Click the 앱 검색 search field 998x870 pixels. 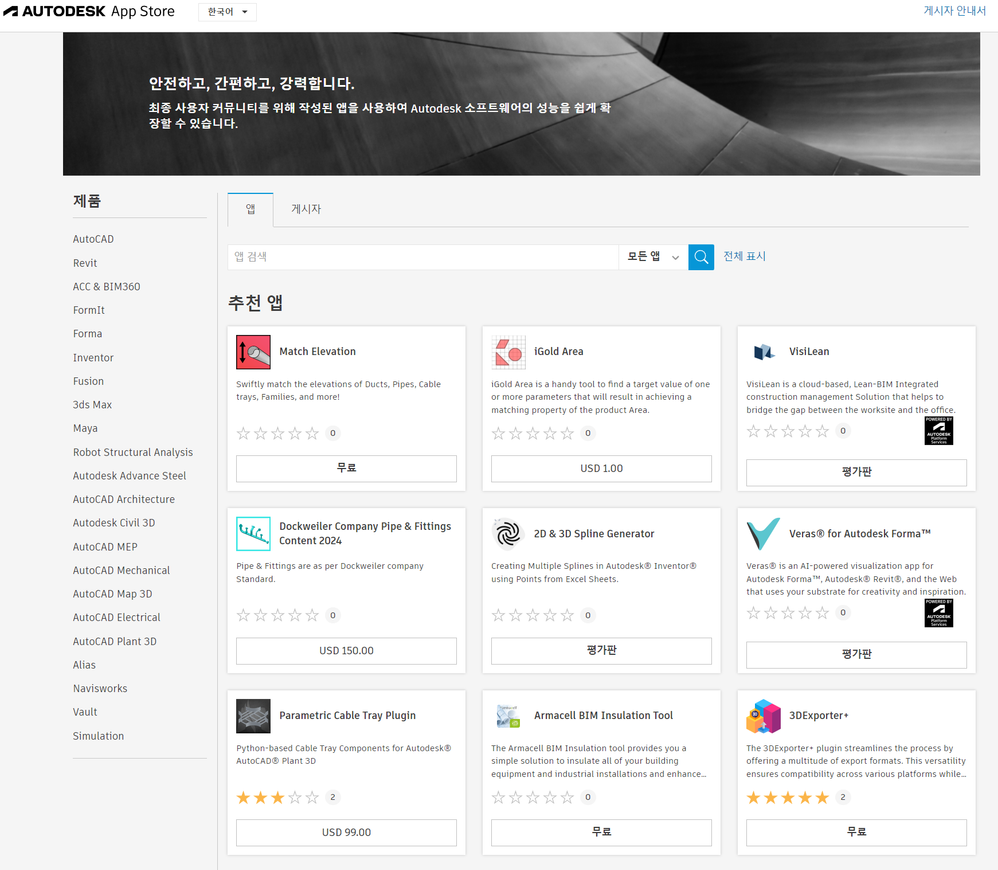423,257
